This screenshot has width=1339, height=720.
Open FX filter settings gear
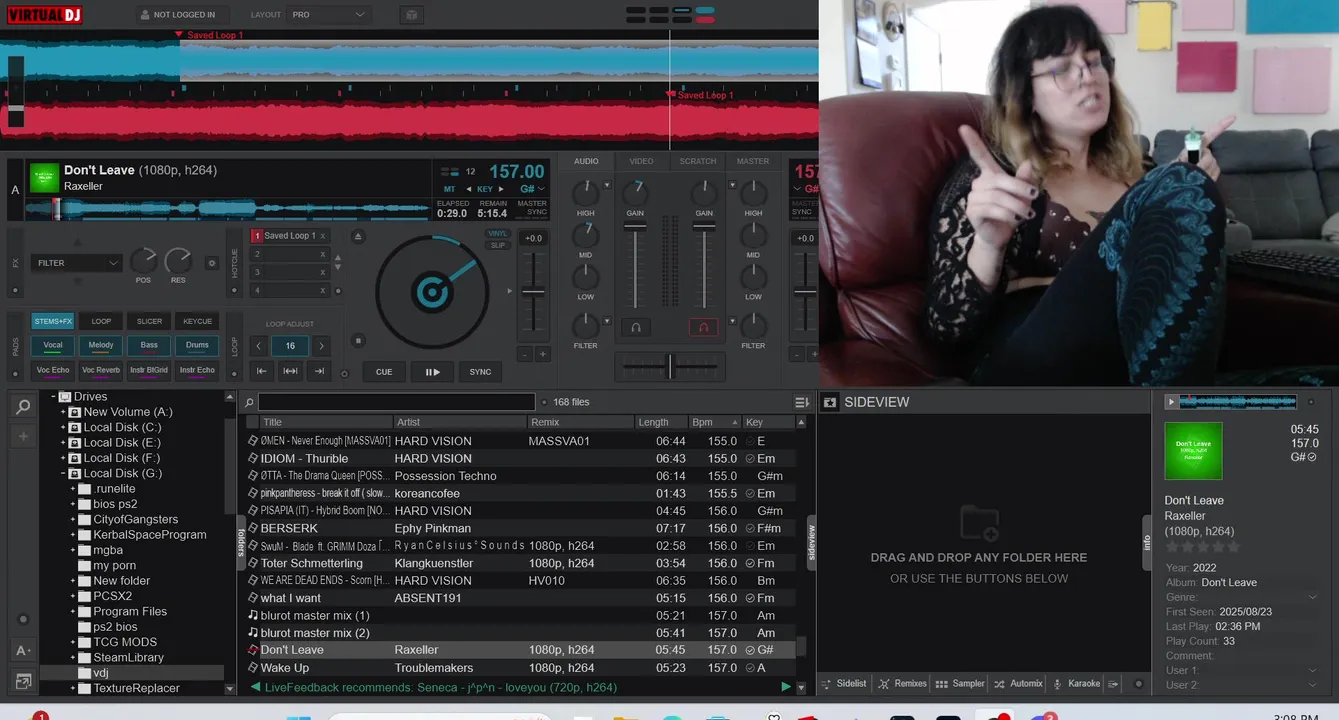pos(211,263)
